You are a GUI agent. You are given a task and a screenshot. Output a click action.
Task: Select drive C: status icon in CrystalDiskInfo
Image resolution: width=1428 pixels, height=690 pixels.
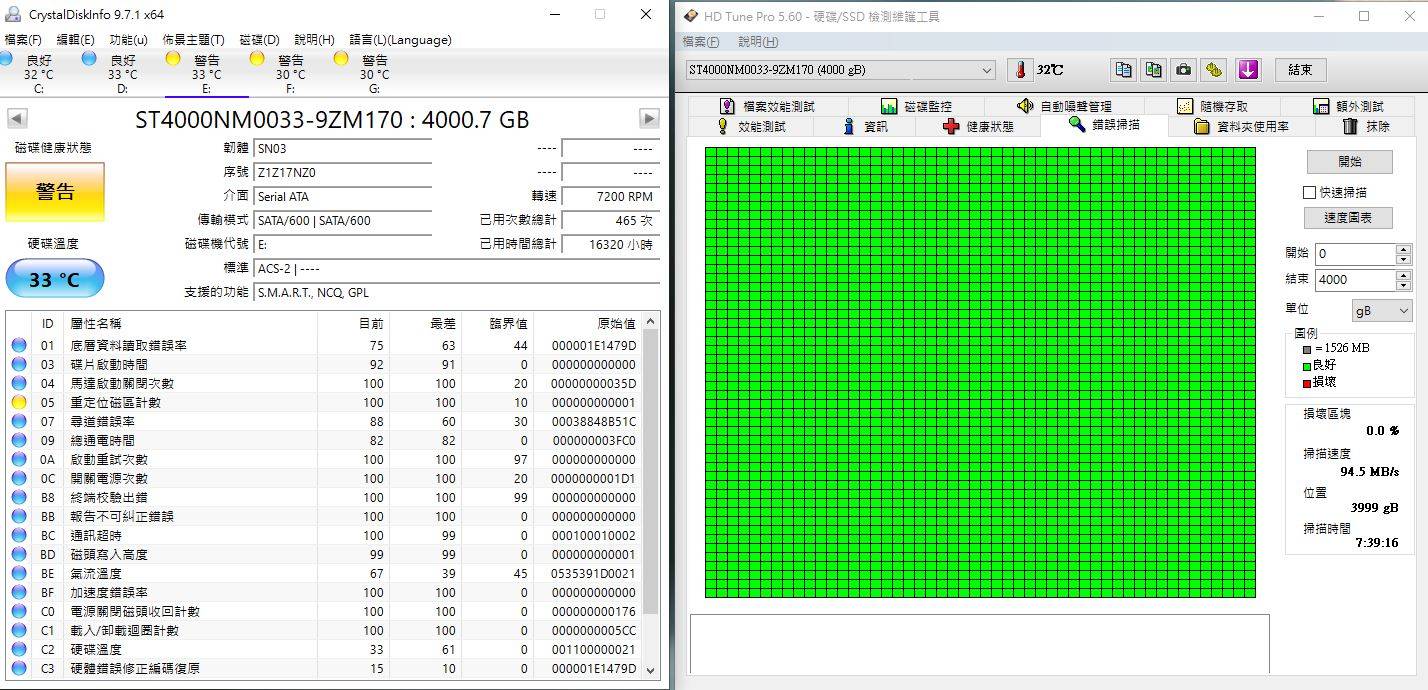pos(7,59)
